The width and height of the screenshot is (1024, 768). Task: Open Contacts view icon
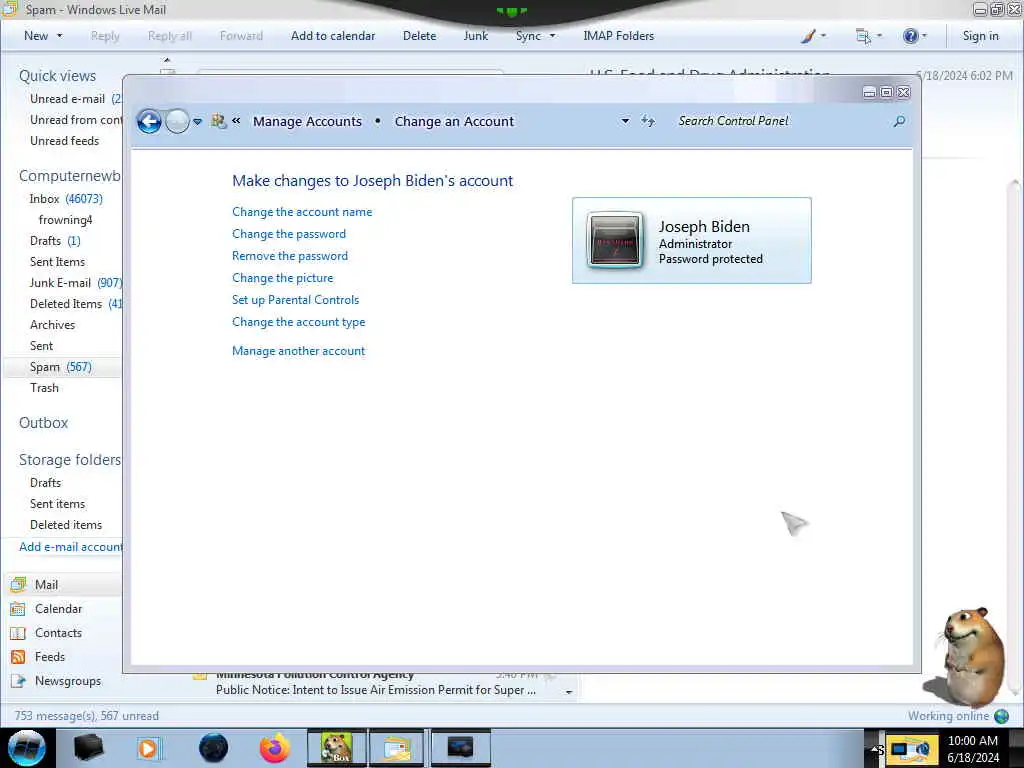point(18,633)
